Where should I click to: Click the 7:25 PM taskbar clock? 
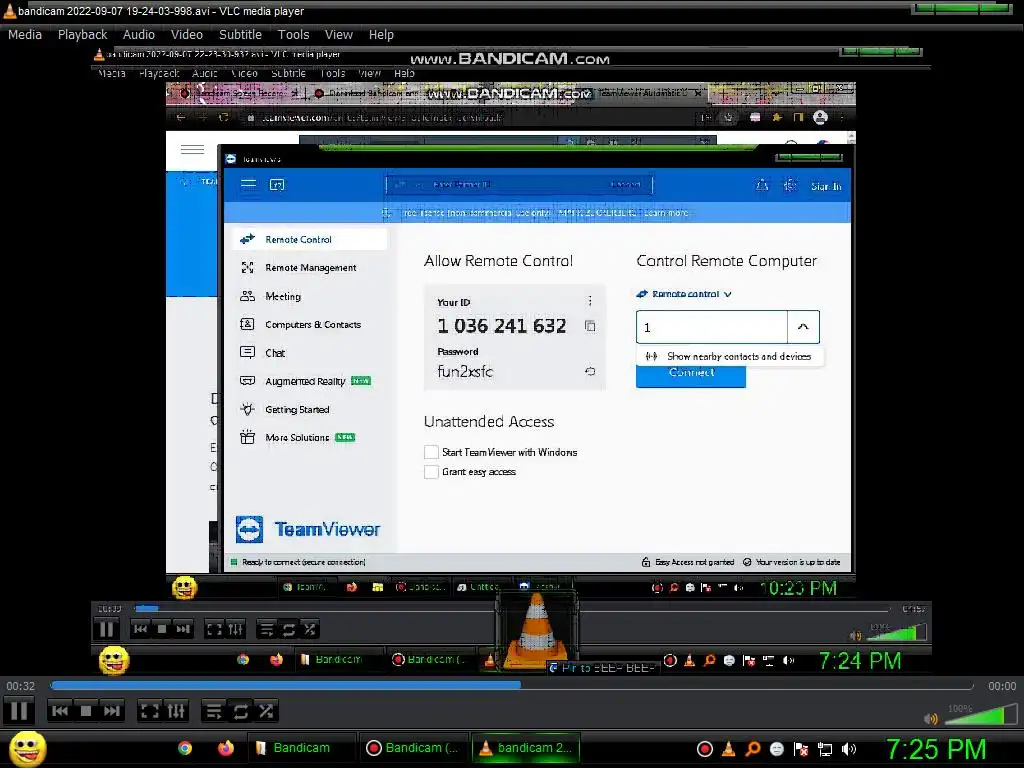coord(936,749)
